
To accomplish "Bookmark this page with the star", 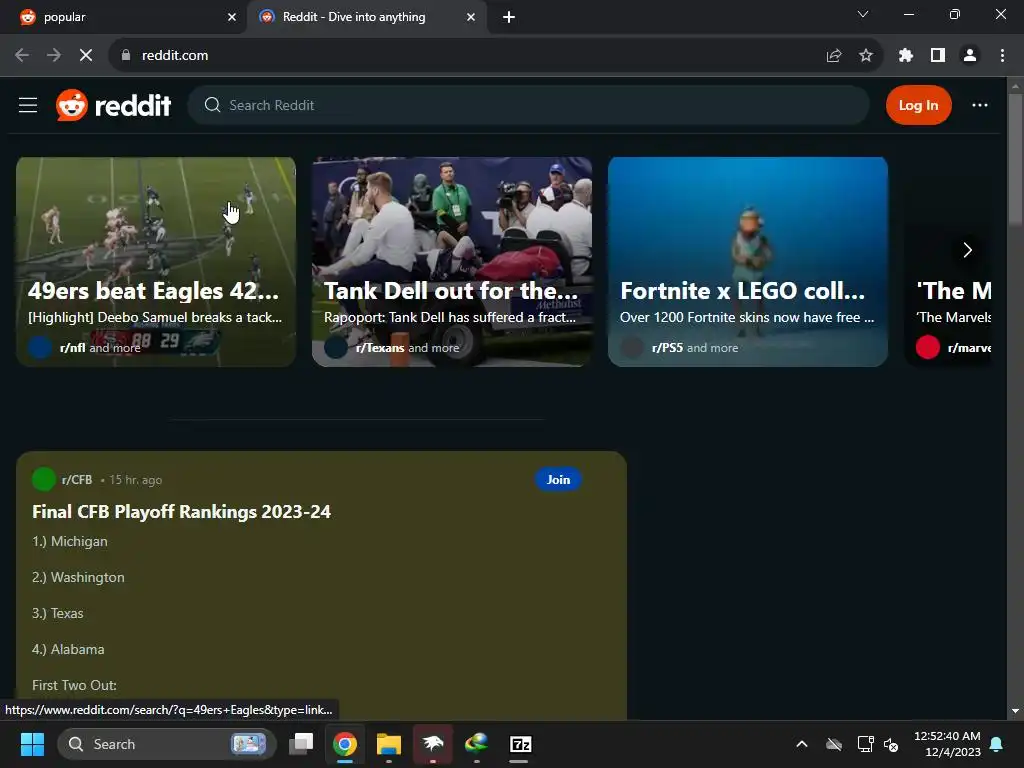I will click(x=866, y=56).
